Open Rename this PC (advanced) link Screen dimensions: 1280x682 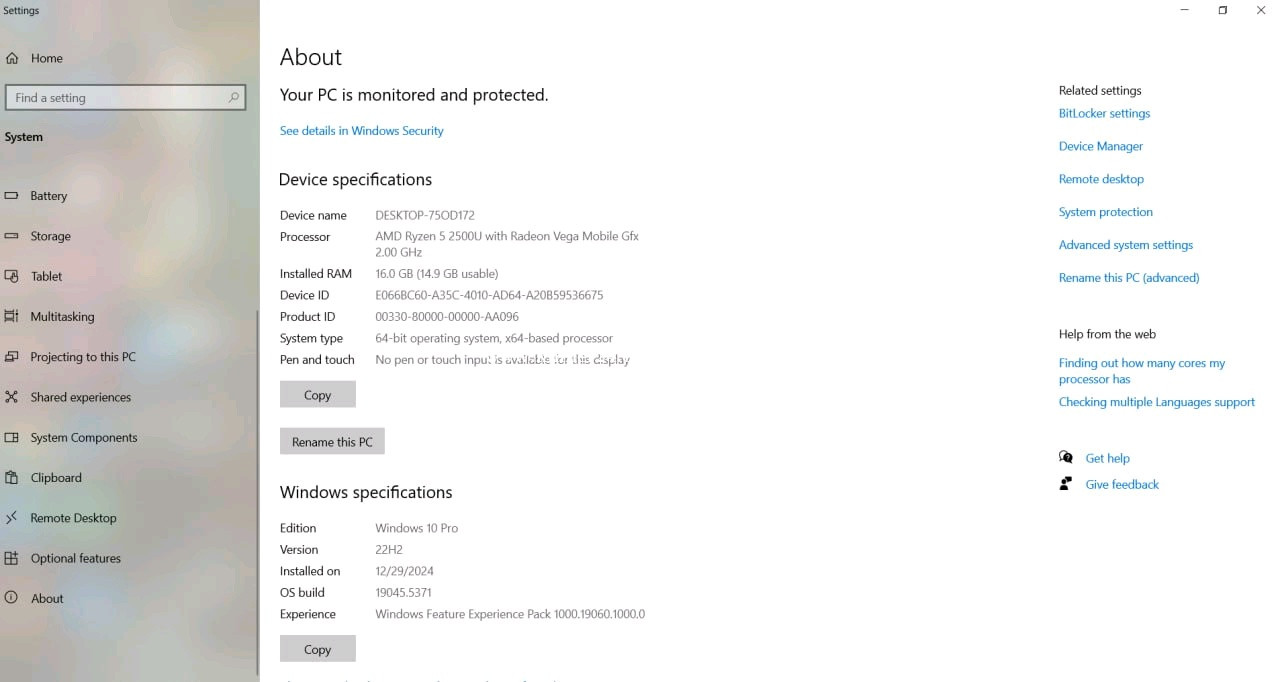[x=1129, y=278]
